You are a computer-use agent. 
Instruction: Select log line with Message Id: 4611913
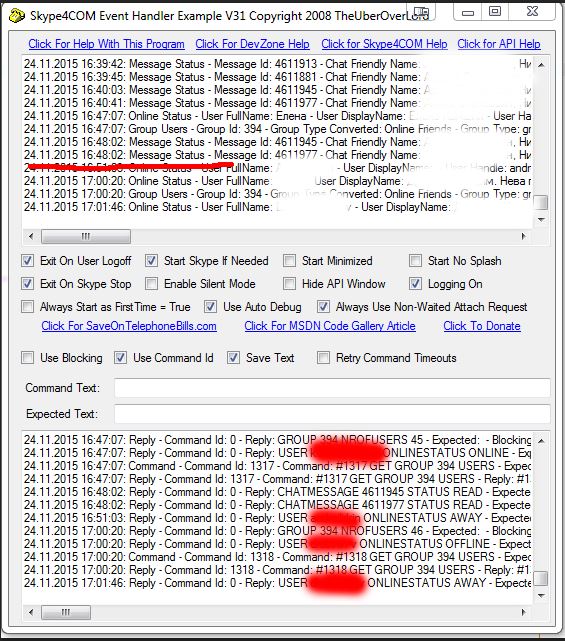click(x=277, y=64)
